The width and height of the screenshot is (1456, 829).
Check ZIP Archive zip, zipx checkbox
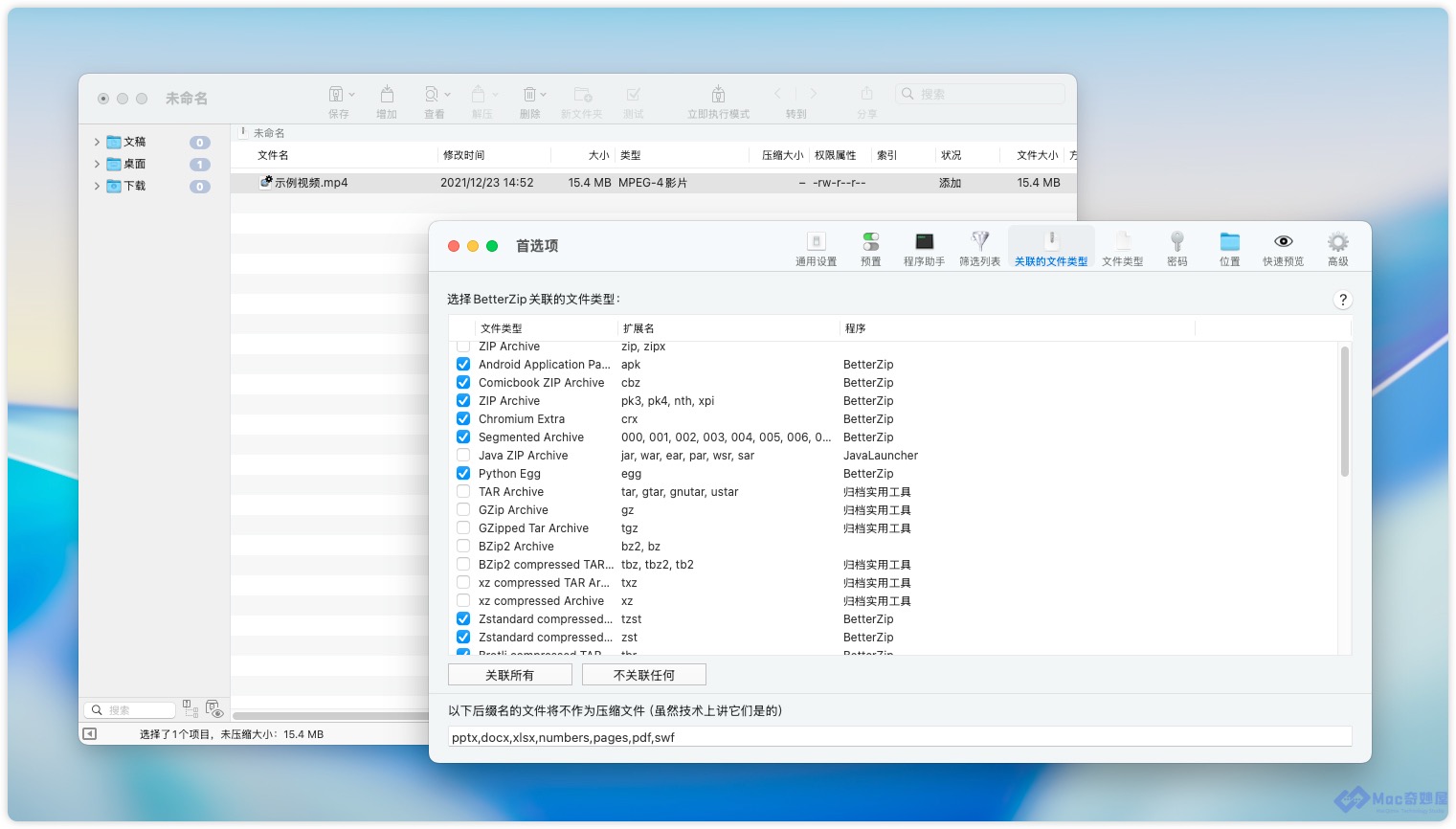pos(463,346)
